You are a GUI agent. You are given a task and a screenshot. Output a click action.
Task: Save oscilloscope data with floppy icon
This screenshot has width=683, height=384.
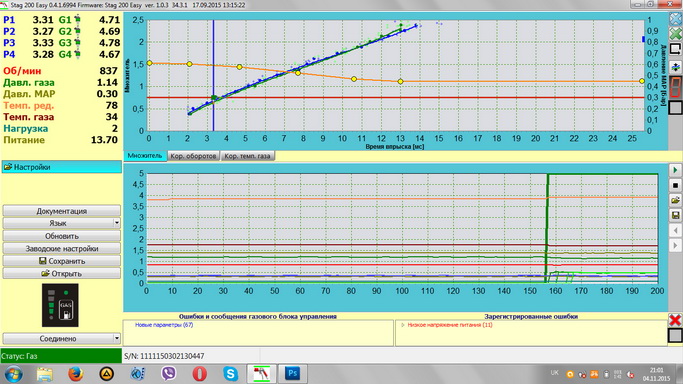pyautogui.click(x=675, y=215)
